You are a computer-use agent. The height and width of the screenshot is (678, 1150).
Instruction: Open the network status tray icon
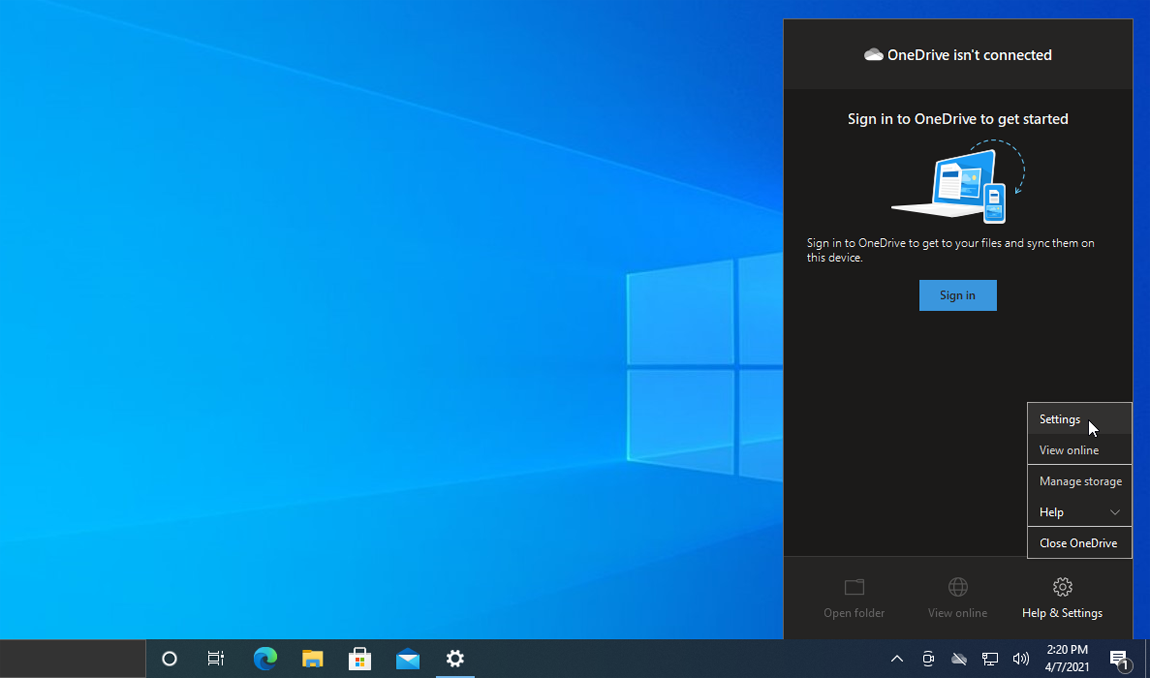(x=989, y=658)
